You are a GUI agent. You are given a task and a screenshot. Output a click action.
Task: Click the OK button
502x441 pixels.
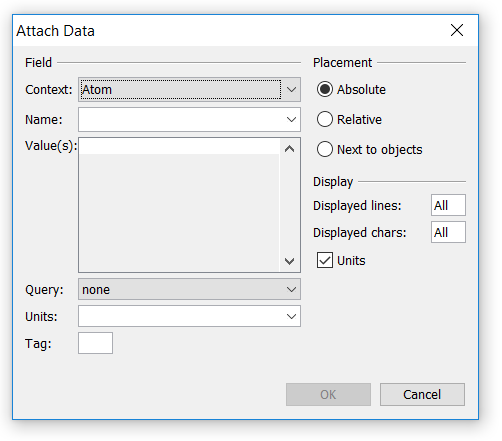pyautogui.click(x=328, y=394)
